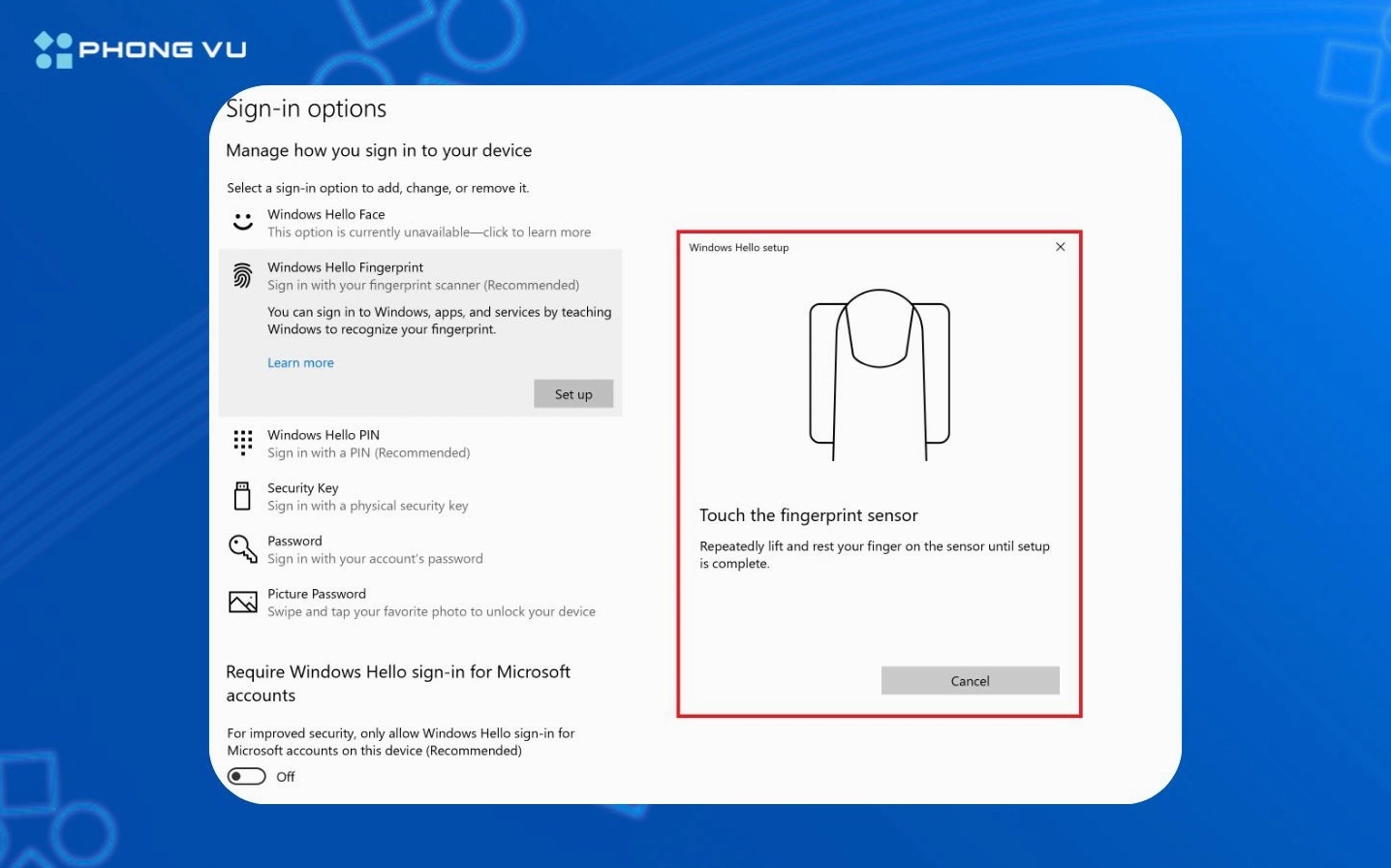Cancel the Windows Hello setup
Image resolution: width=1391 pixels, height=868 pixels.
pos(970,681)
